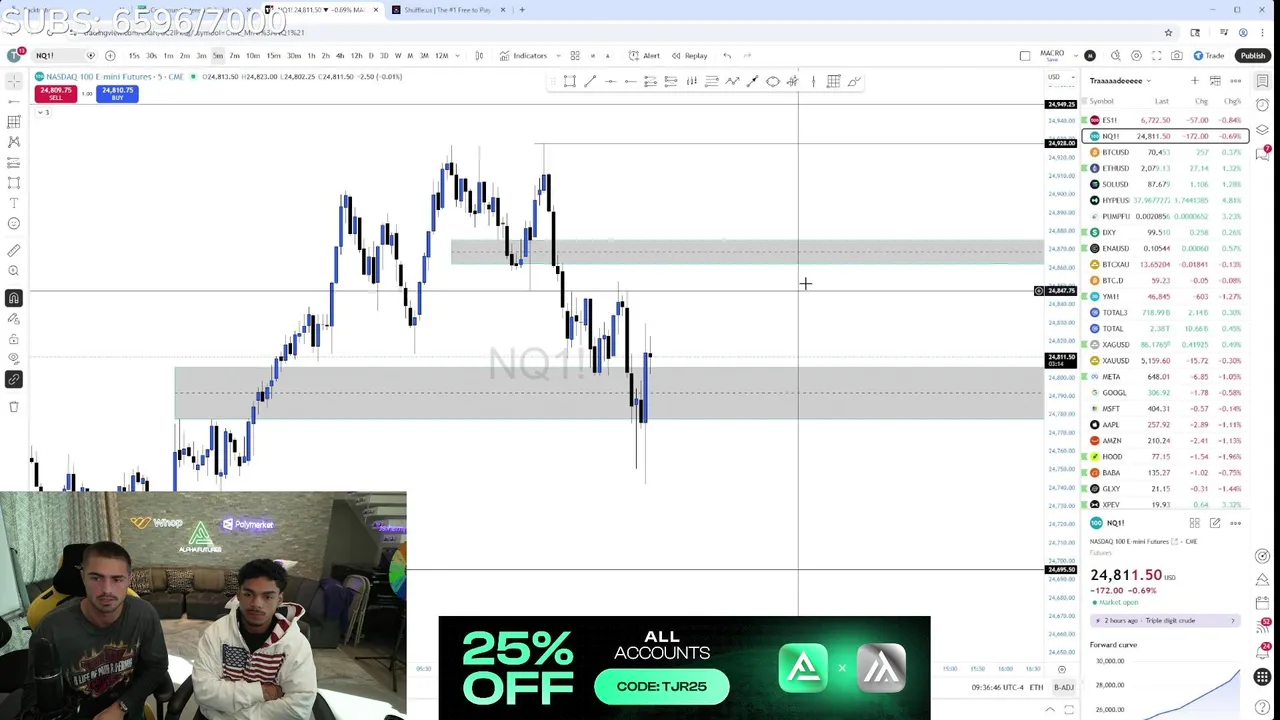Sort watchlist by the Last column header

[x=1161, y=101]
